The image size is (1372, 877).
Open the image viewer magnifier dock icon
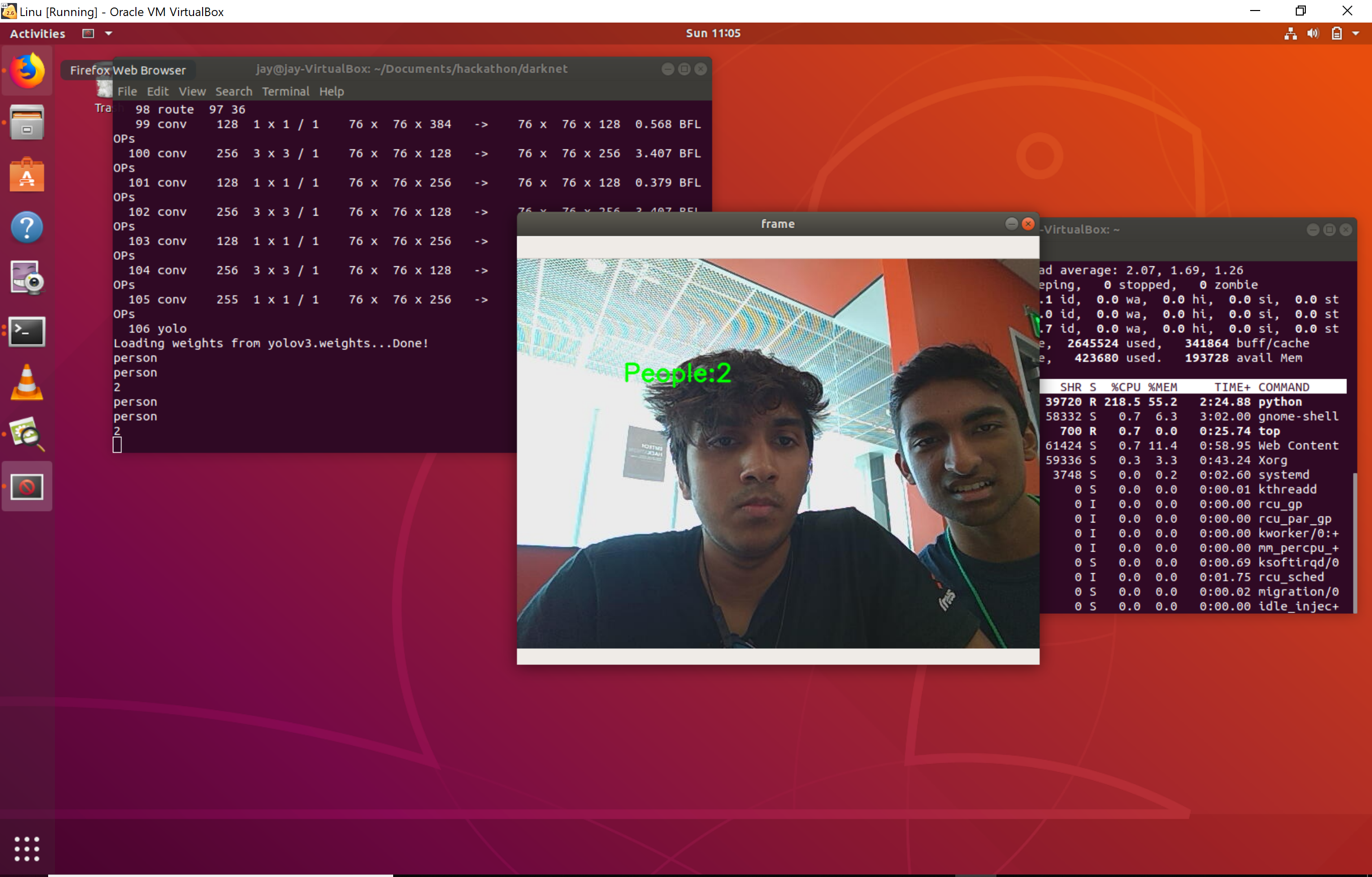click(27, 434)
